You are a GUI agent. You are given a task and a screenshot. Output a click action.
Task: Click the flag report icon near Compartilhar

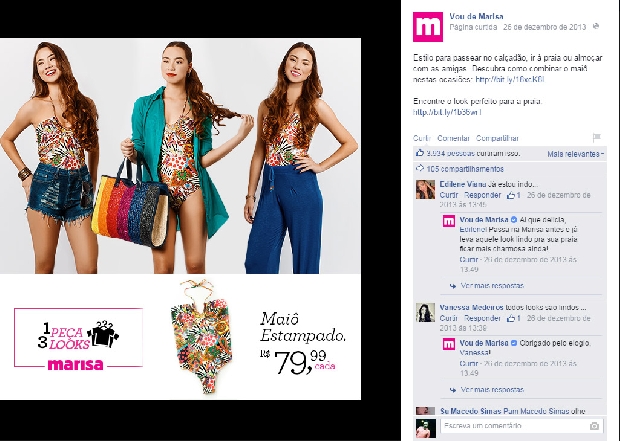597,138
